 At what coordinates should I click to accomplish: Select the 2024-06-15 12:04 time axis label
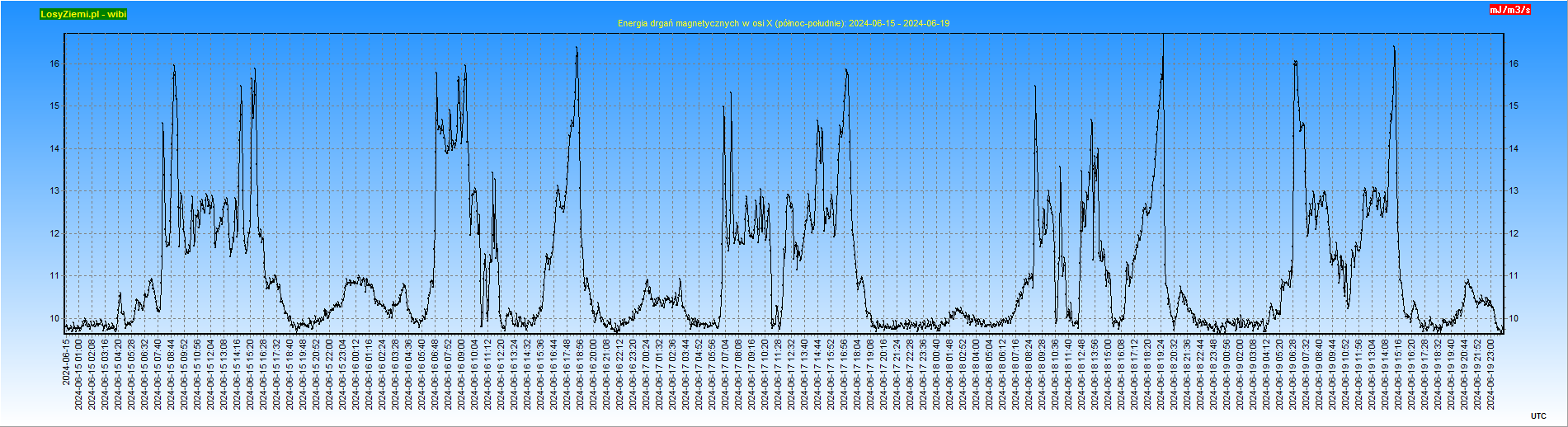point(210,373)
